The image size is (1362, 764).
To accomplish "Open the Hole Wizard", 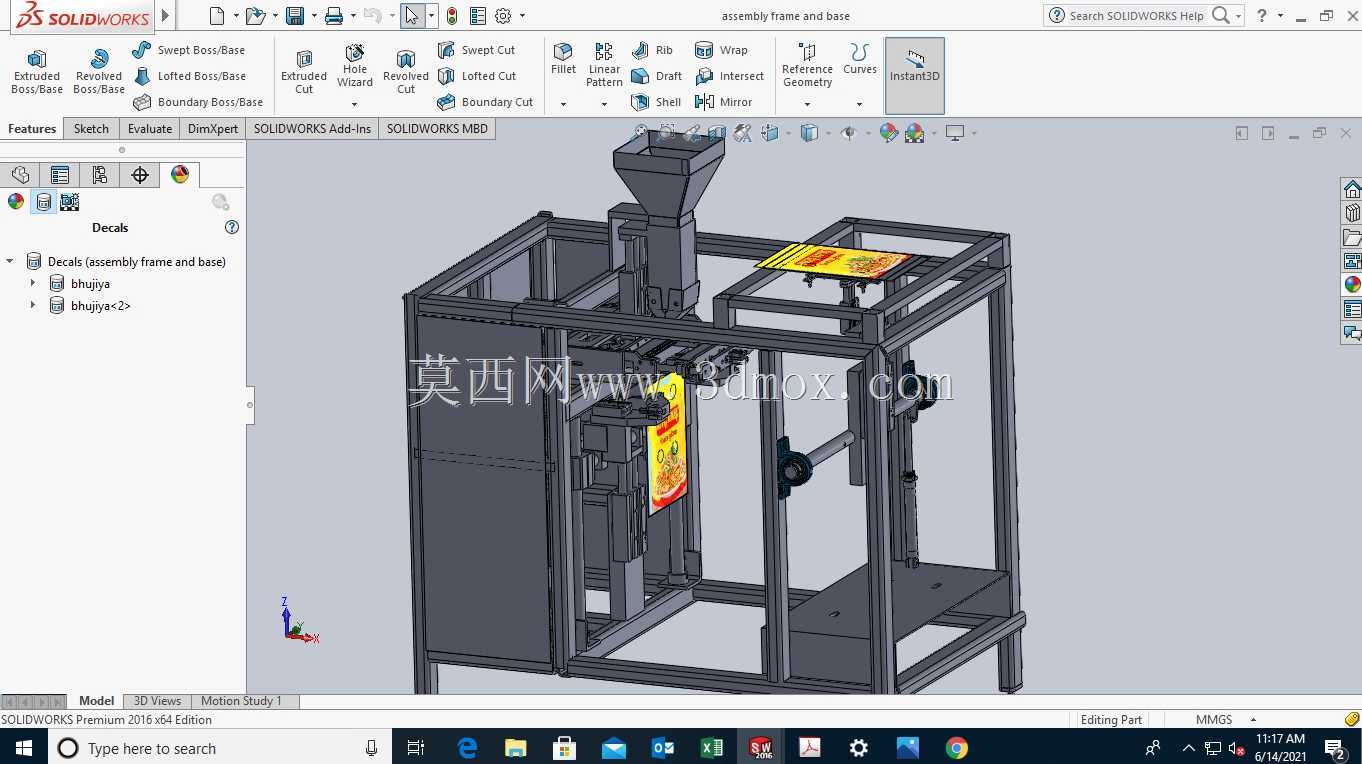I will pos(355,66).
